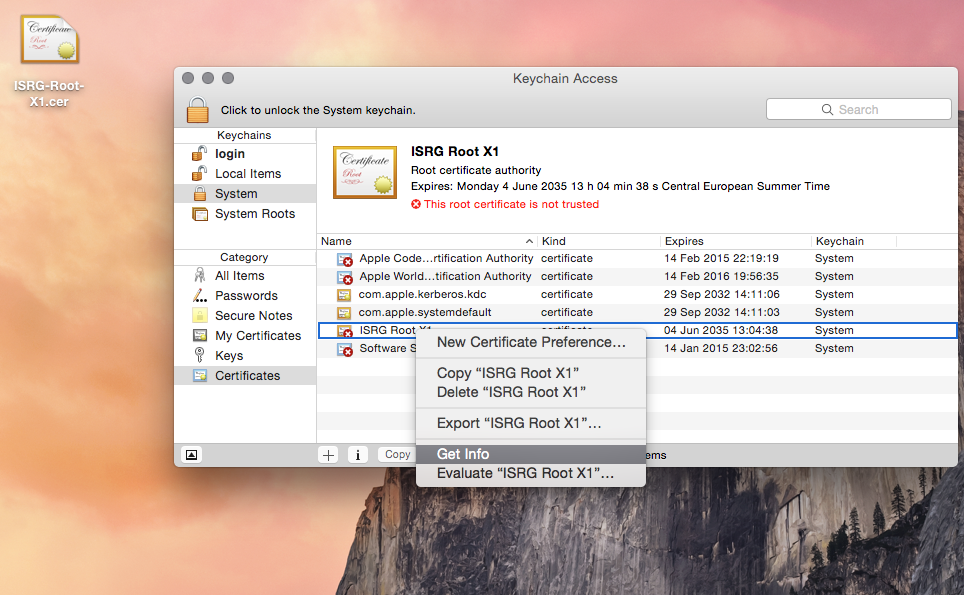This screenshot has width=964, height=595.
Task: Click the 29 Sep 2032 14:11:06 expiry cell
Action: point(722,294)
